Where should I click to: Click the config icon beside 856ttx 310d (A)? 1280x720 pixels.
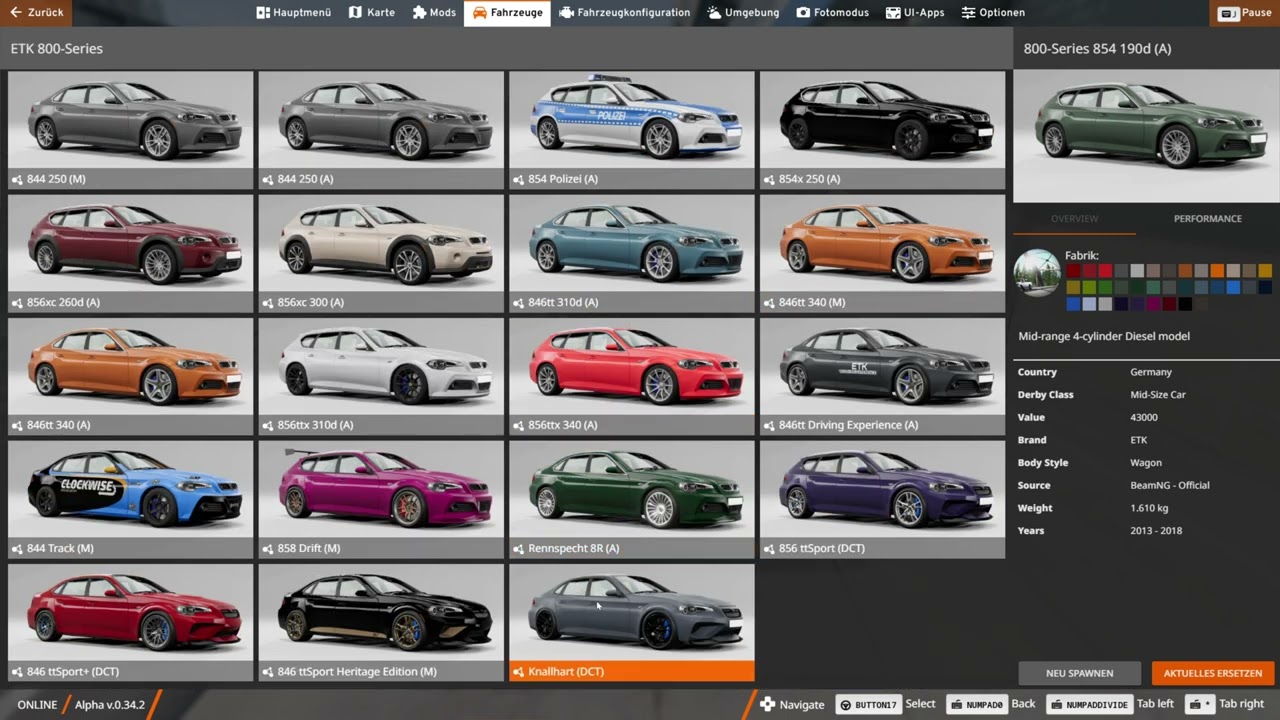point(267,426)
